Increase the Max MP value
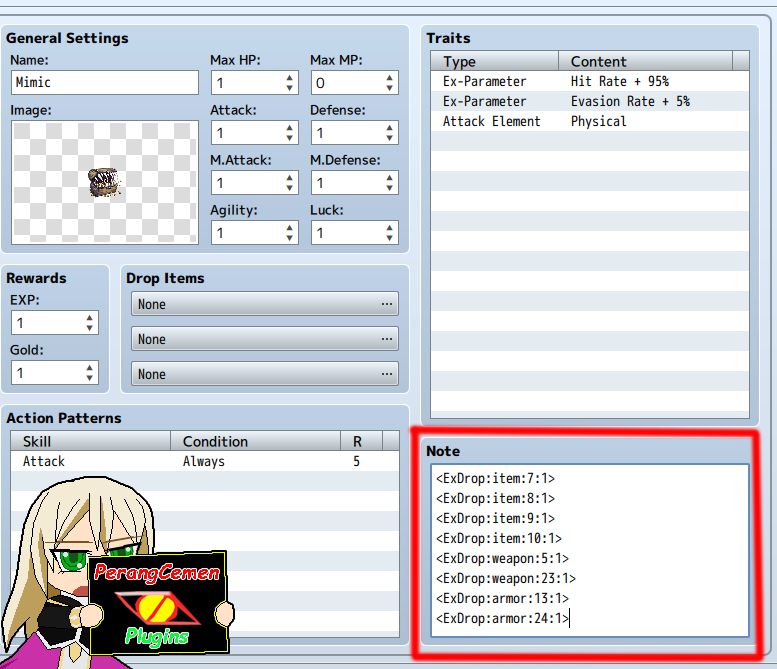The image size is (777, 669). tap(389, 78)
